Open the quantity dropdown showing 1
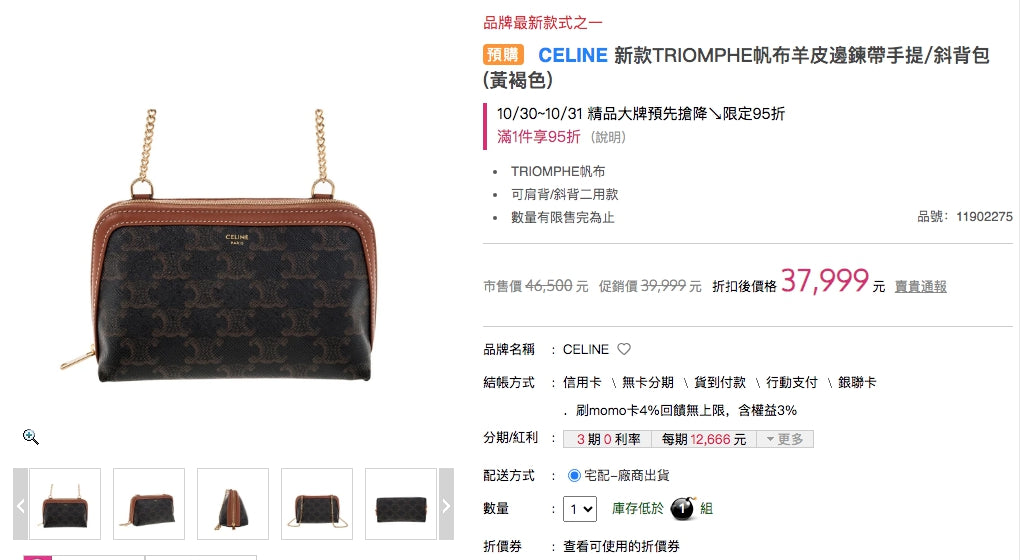Image resolution: width=1020 pixels, height=560 pixels. click(x=580, y=509)
